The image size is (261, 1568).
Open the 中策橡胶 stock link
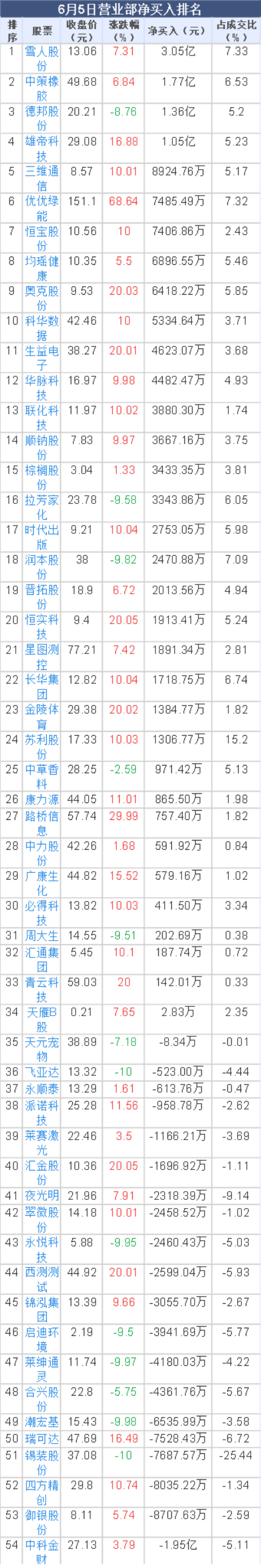(x=42, y=88)
